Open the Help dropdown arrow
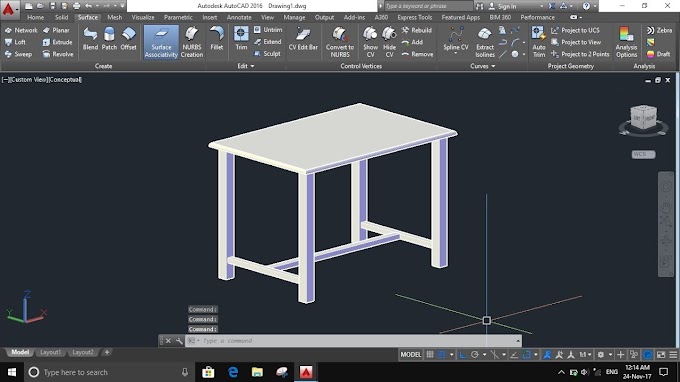This screenshot has height=382, width=680. point(595,6)
